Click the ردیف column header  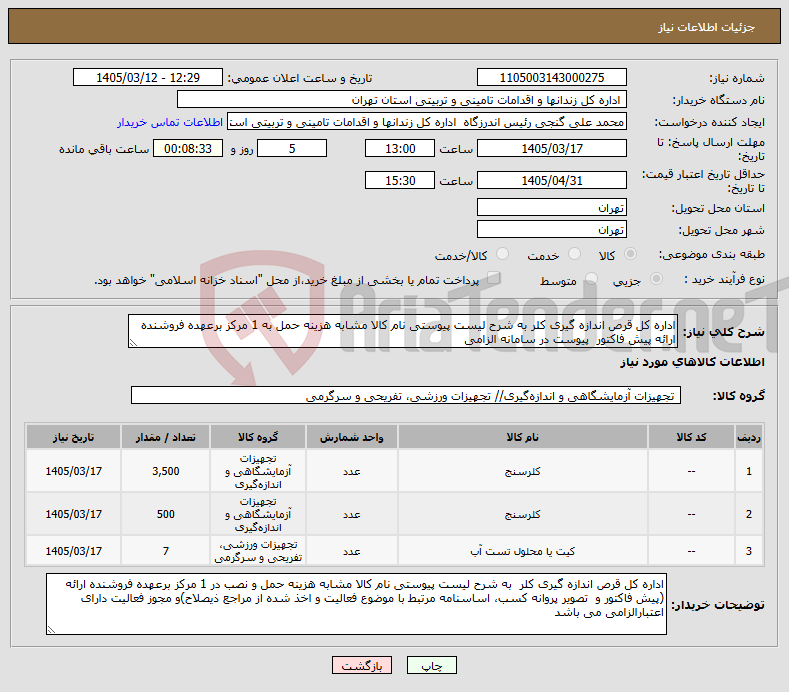coord(749,437)
